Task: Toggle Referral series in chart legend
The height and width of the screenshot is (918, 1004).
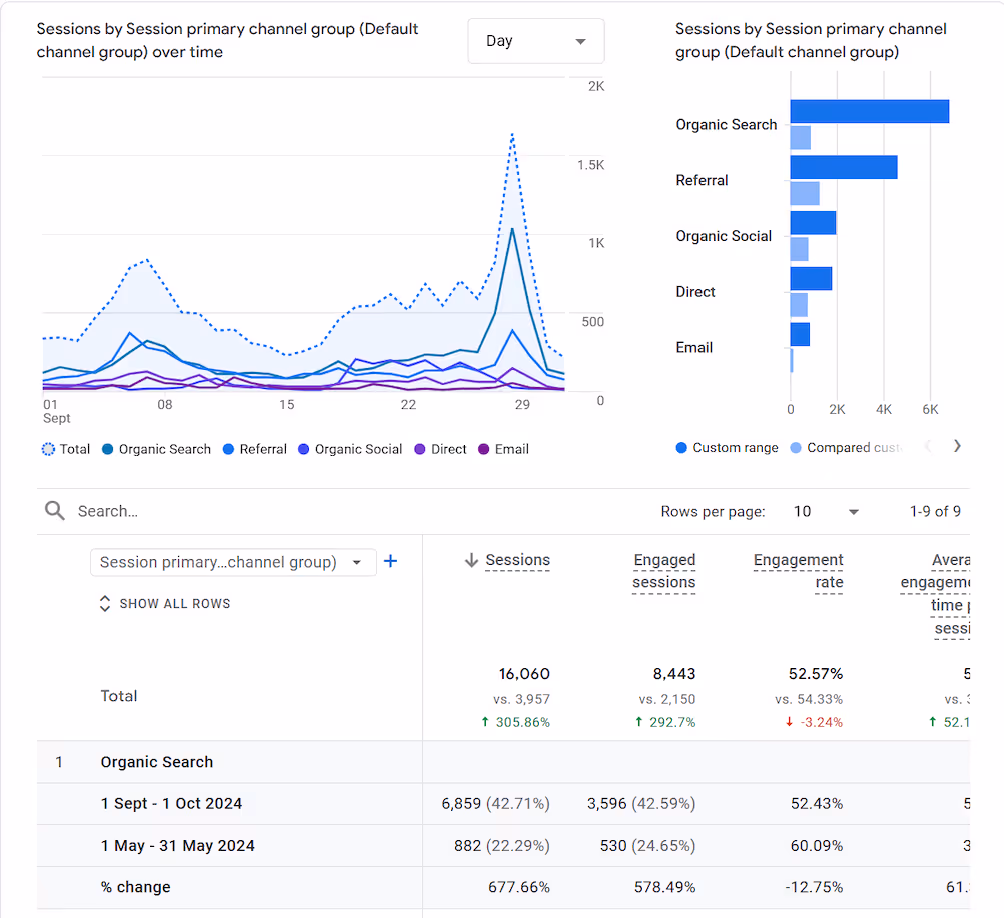Action: [254, 449]
